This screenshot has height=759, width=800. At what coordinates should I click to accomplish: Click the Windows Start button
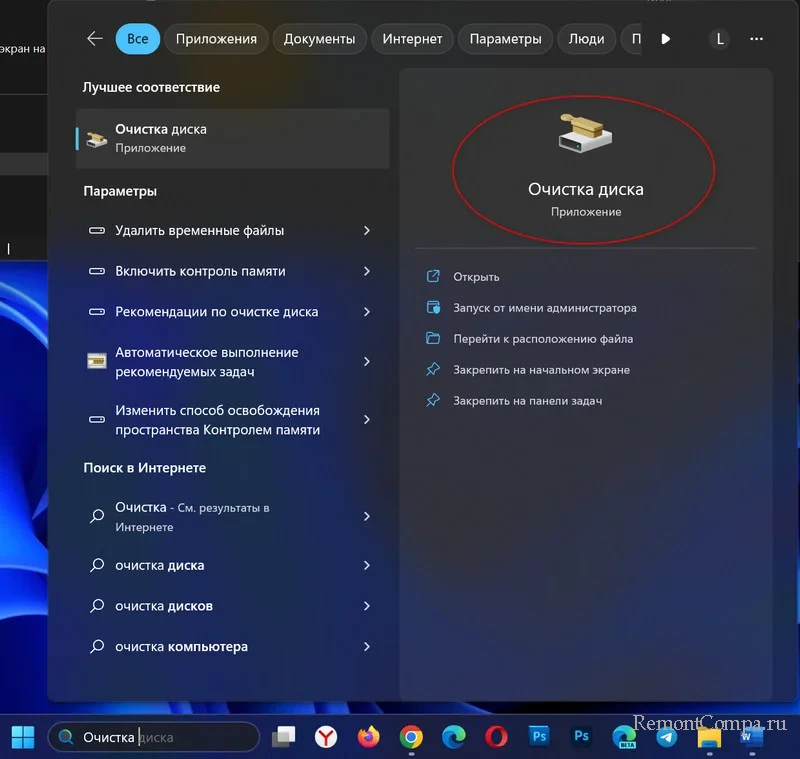(x=21, y=737)
